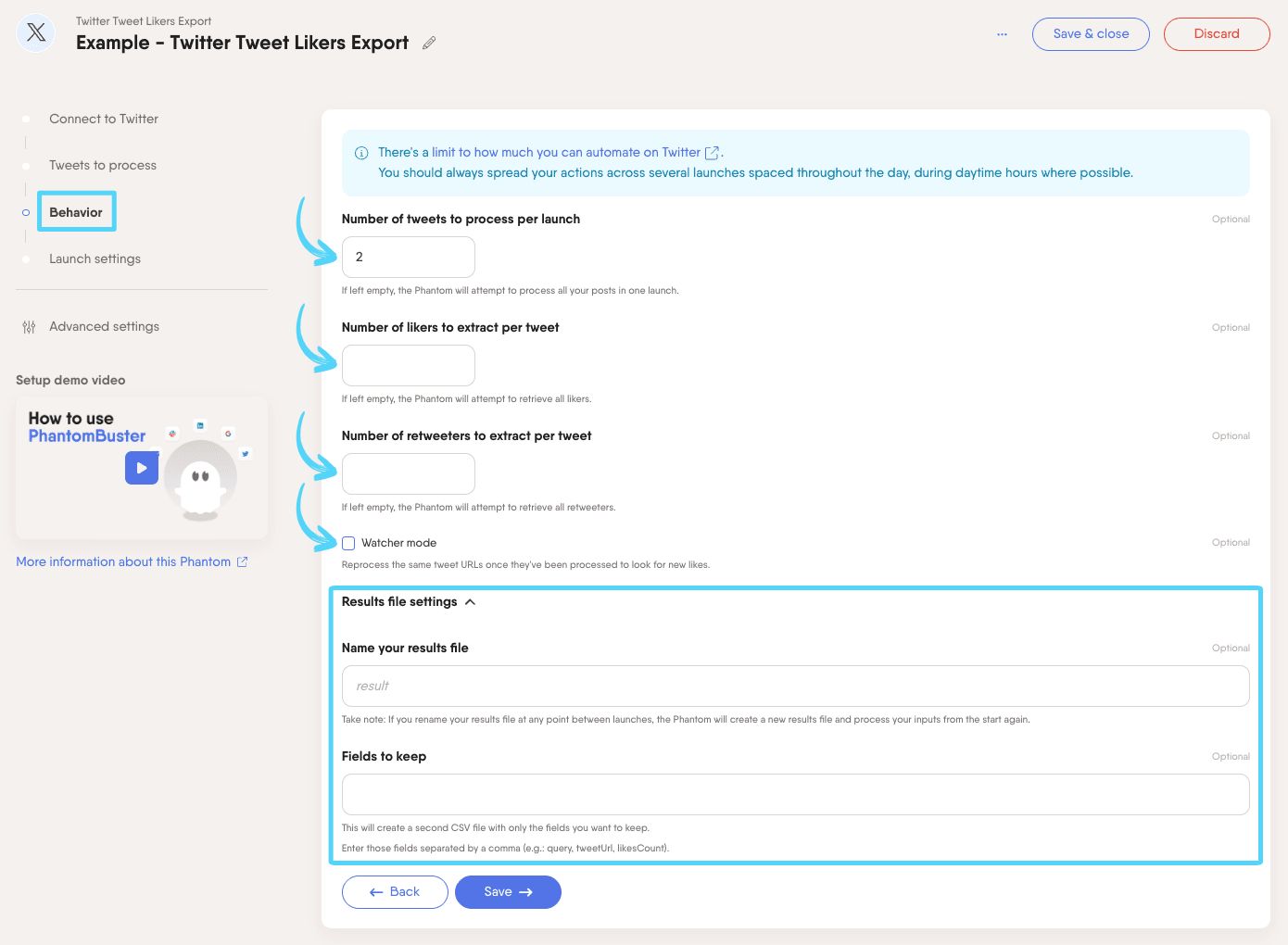Select the Behavior step

click(x=76, y=212)
